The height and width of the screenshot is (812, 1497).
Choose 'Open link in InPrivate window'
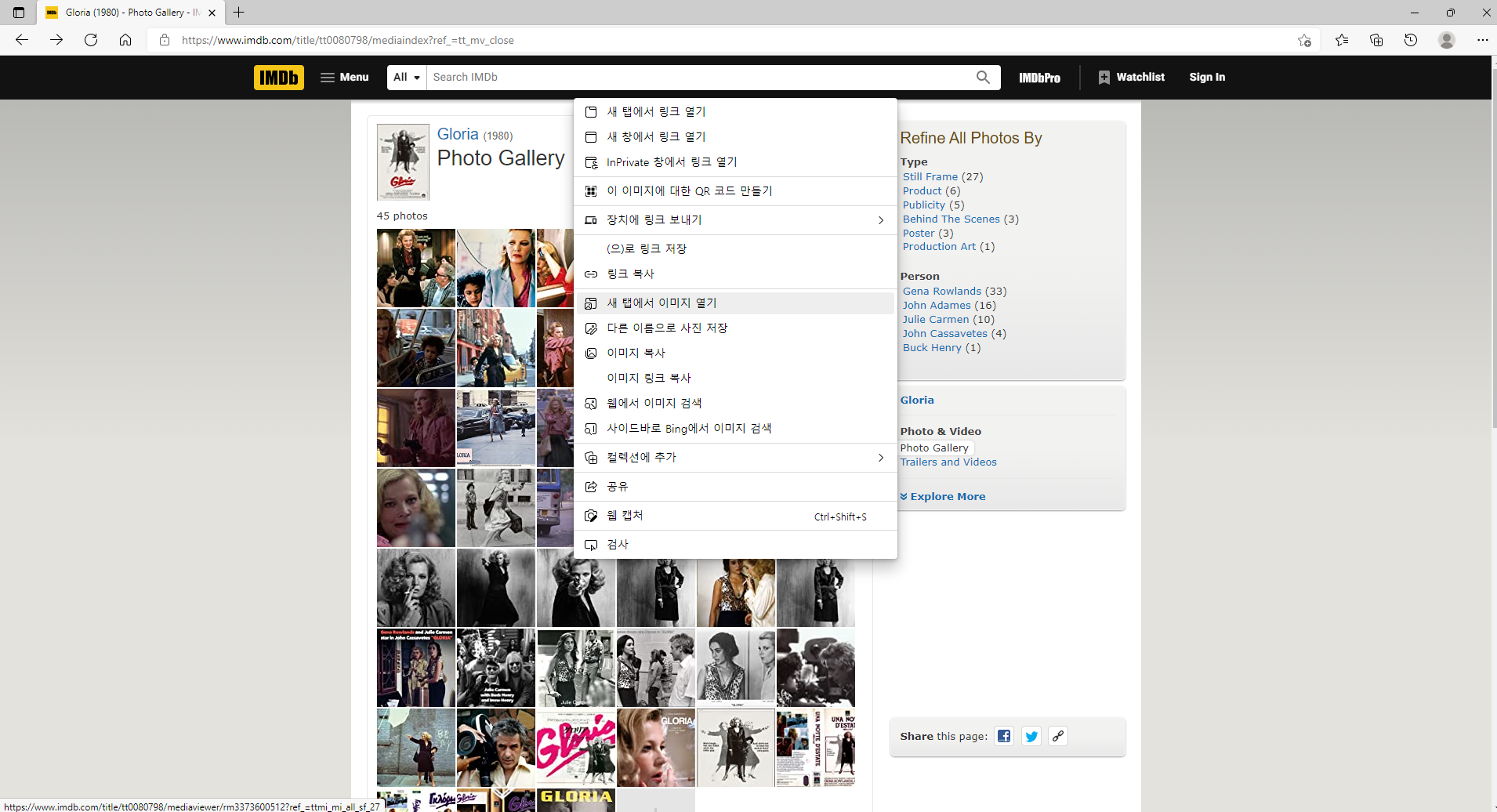(x=735, y=162)
